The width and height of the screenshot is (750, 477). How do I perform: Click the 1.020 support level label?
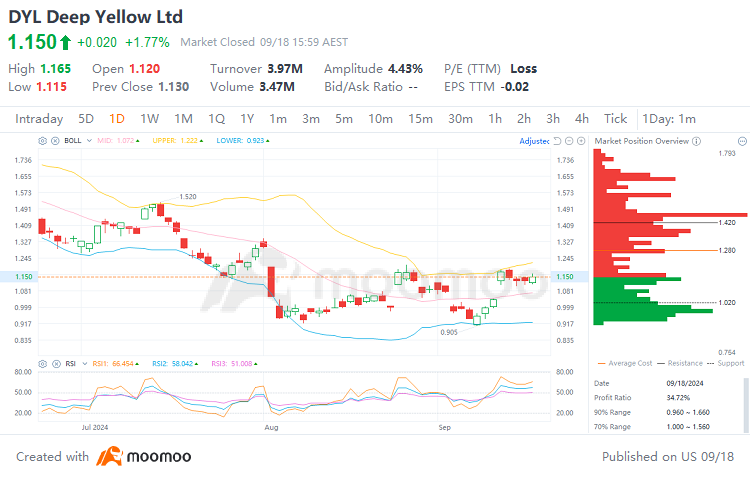point(727,302)
